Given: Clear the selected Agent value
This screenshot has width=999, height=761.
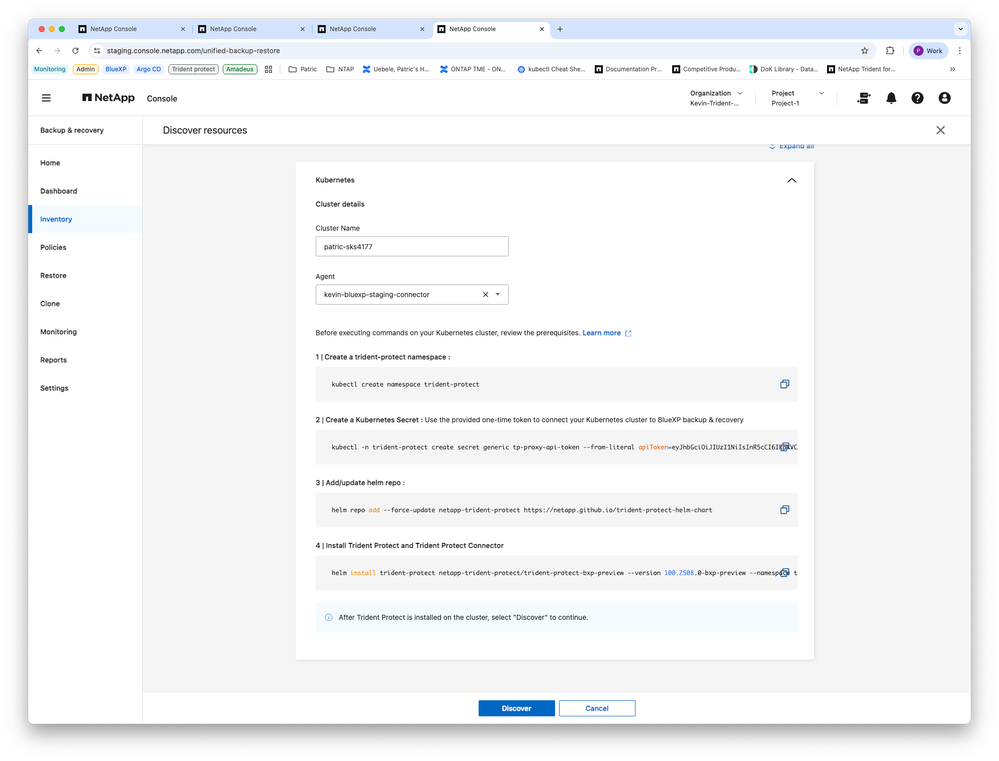Looking at the screenshot, I should 485,294.
